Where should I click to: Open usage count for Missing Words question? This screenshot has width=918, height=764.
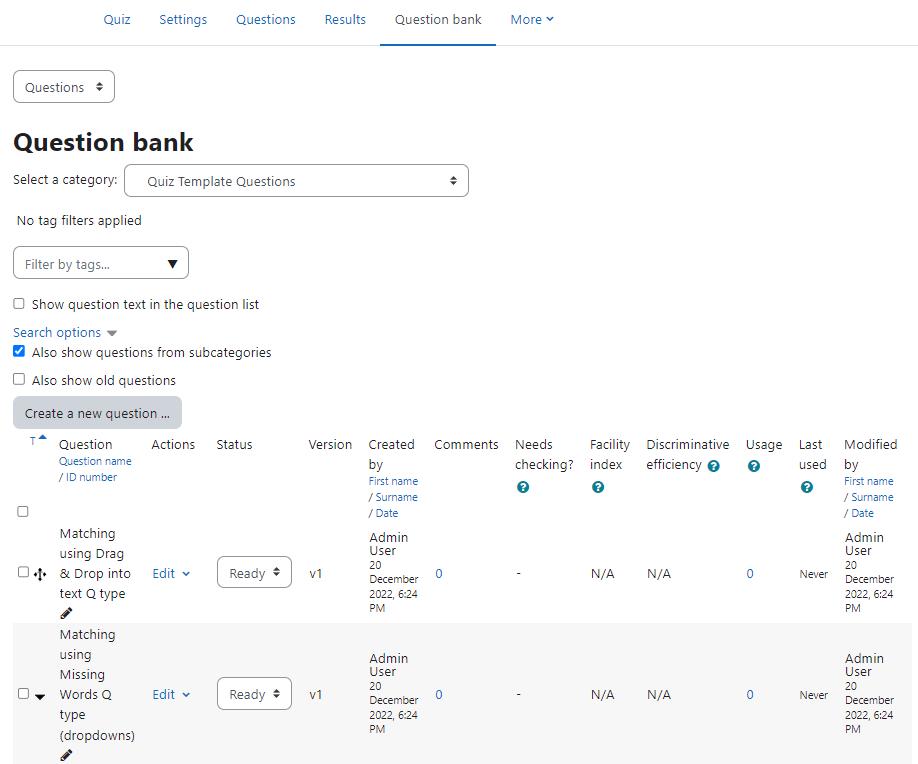pos(750,695)
